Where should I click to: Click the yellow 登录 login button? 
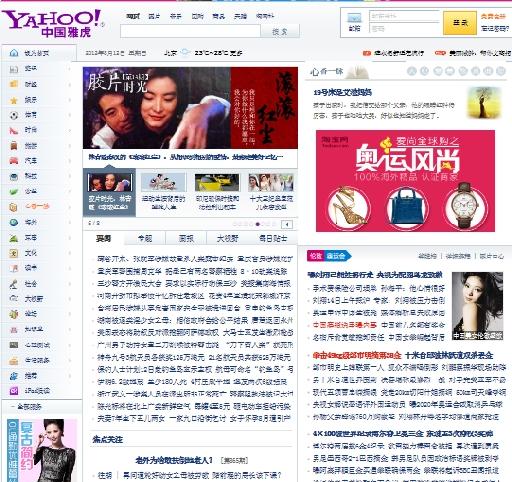pos(460,23)
